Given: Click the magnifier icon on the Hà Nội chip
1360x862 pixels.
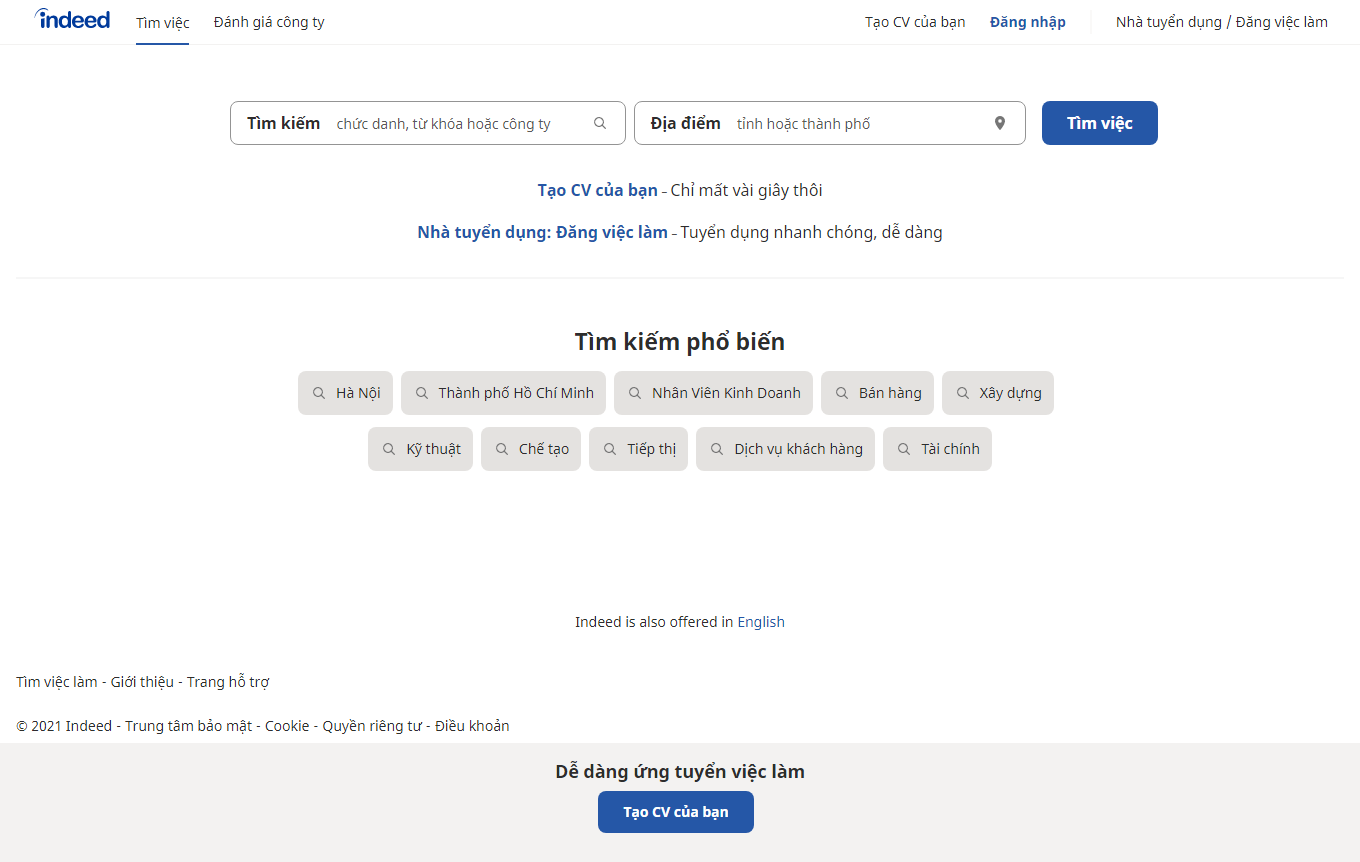Looking at the screenshot, I should click(319, 393).
